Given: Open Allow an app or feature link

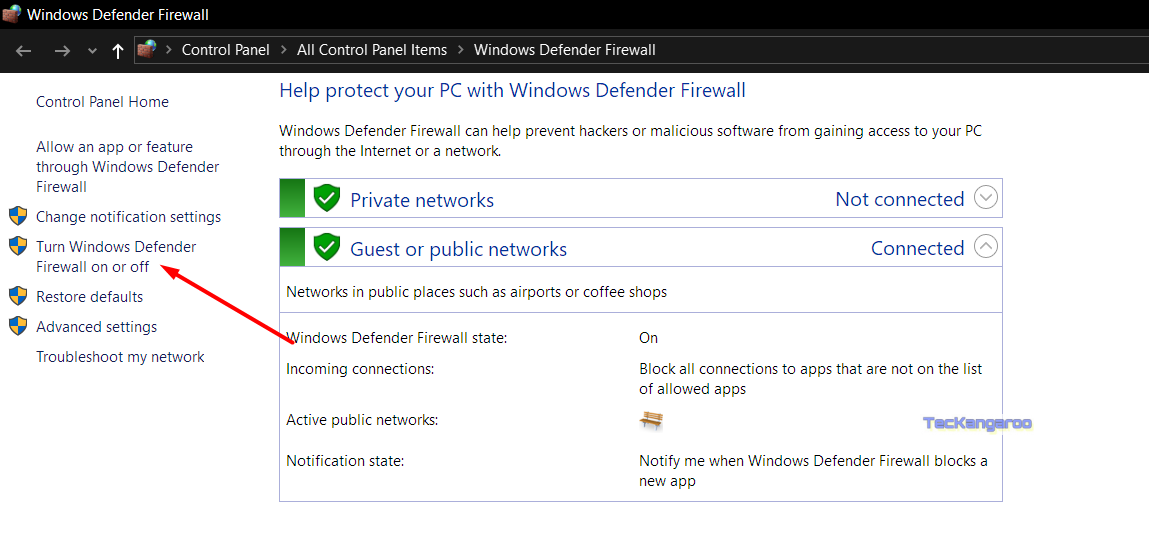Looking at the screenshot, I should point(128,167).
